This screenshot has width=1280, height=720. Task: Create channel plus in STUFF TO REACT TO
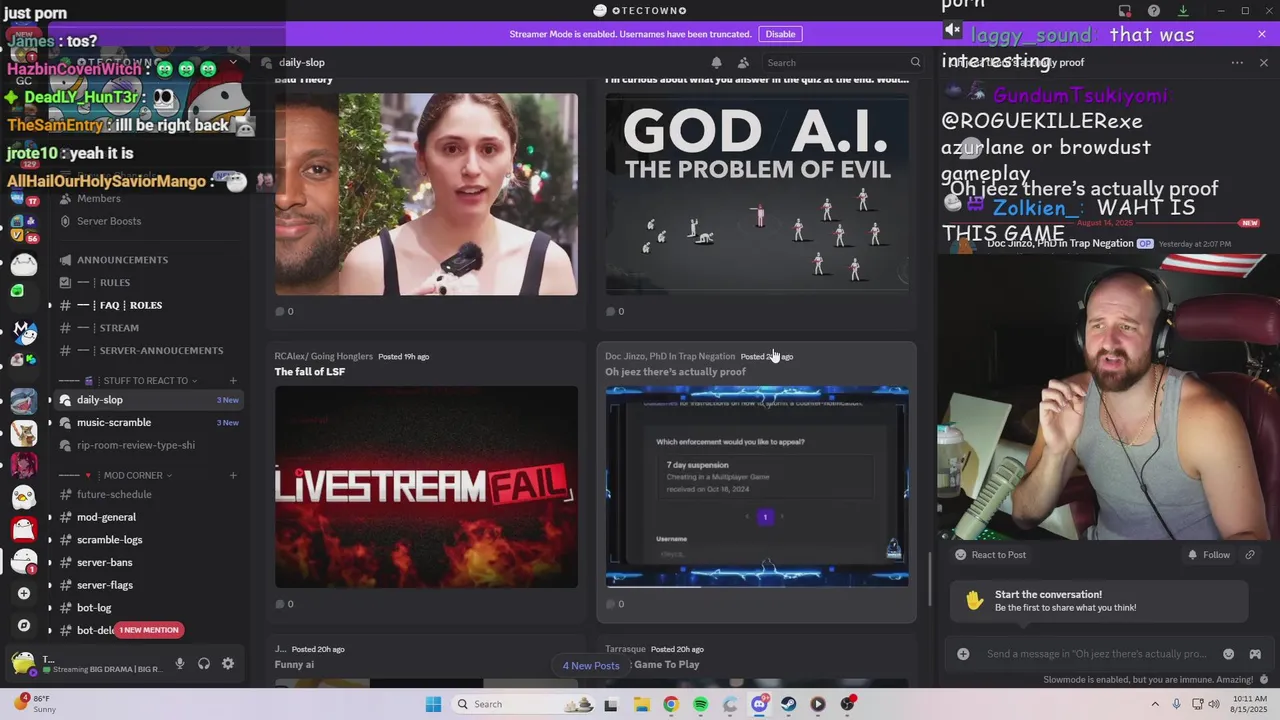pyautogui.click(x=233, y=380)
